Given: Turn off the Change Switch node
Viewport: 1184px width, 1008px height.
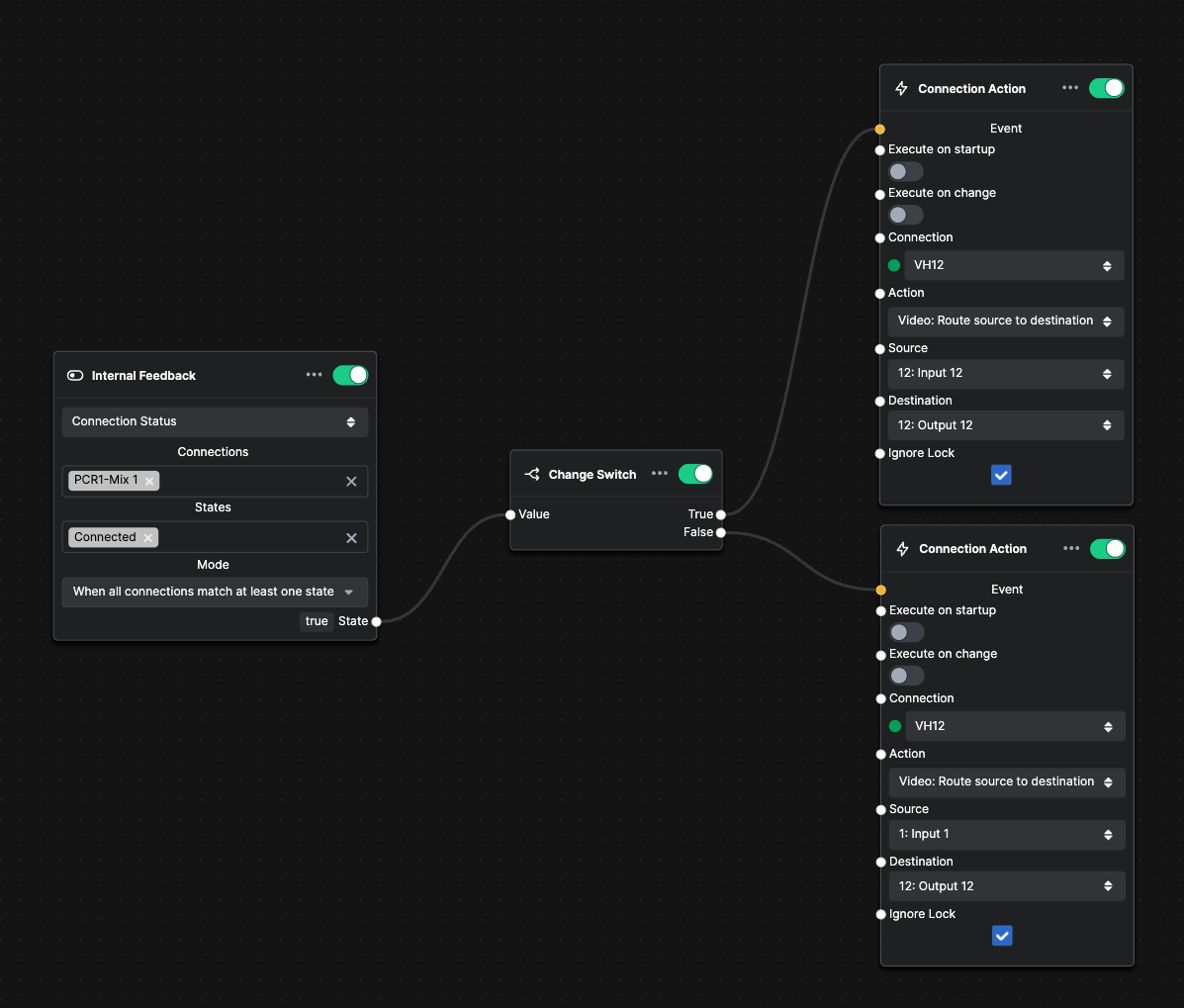Looking at the screenshot, I should coord(695,474).
